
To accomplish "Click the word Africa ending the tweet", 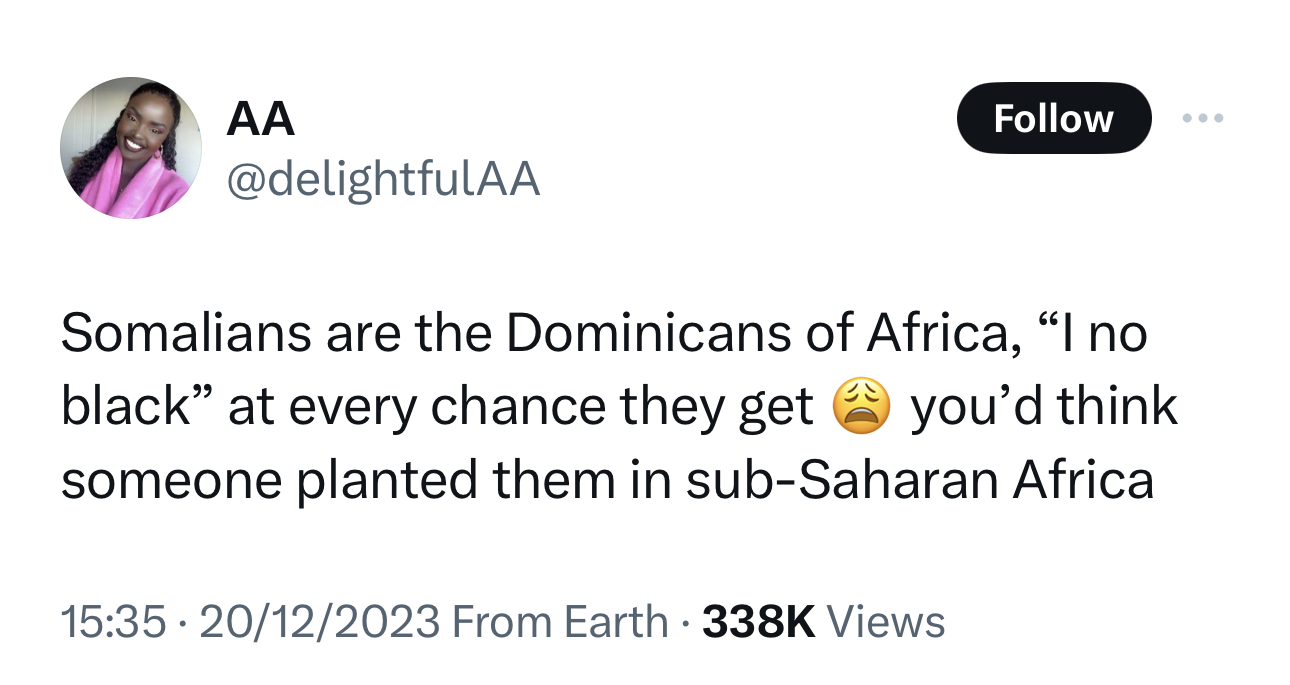I will 1082,482.
